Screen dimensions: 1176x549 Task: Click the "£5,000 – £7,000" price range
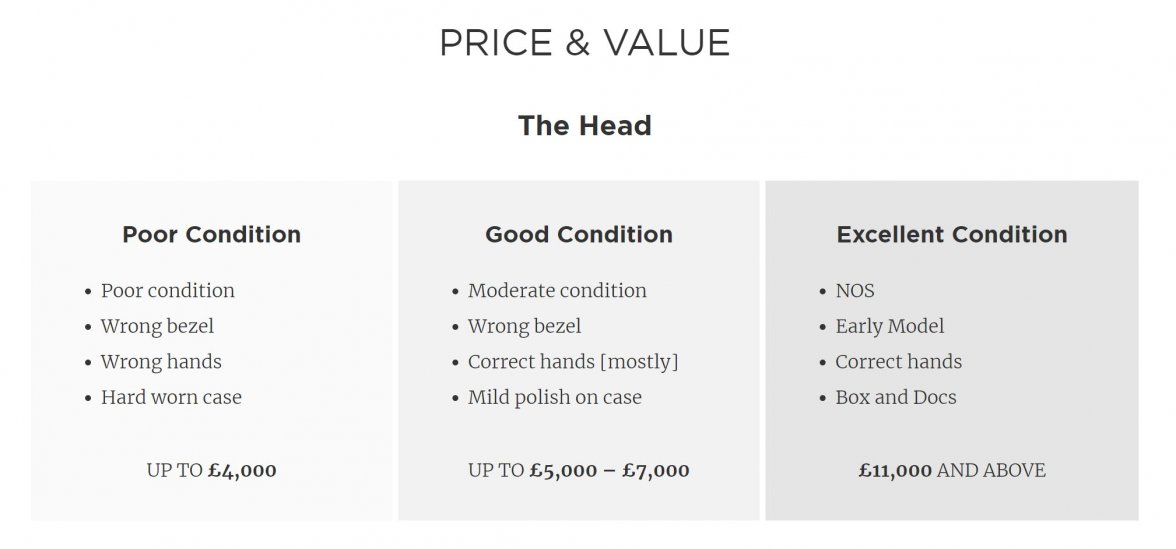tap(609, 470)
